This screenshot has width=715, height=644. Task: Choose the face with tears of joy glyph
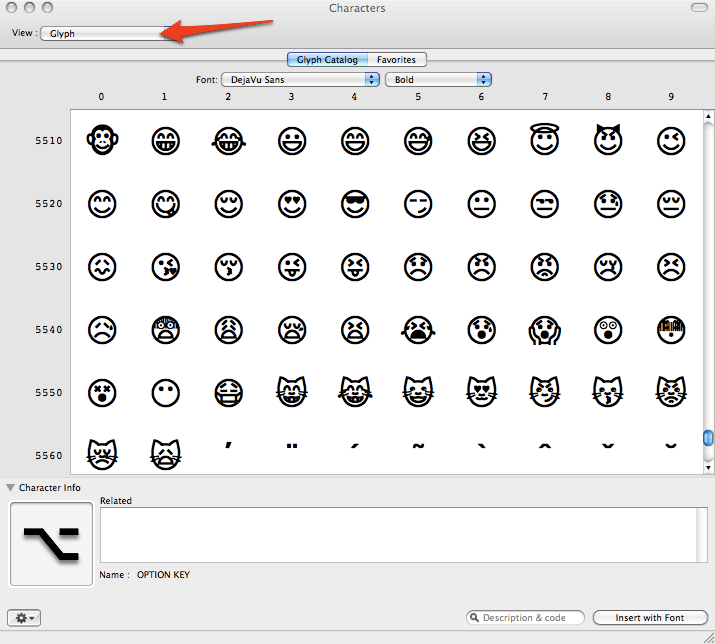[228, 141]
